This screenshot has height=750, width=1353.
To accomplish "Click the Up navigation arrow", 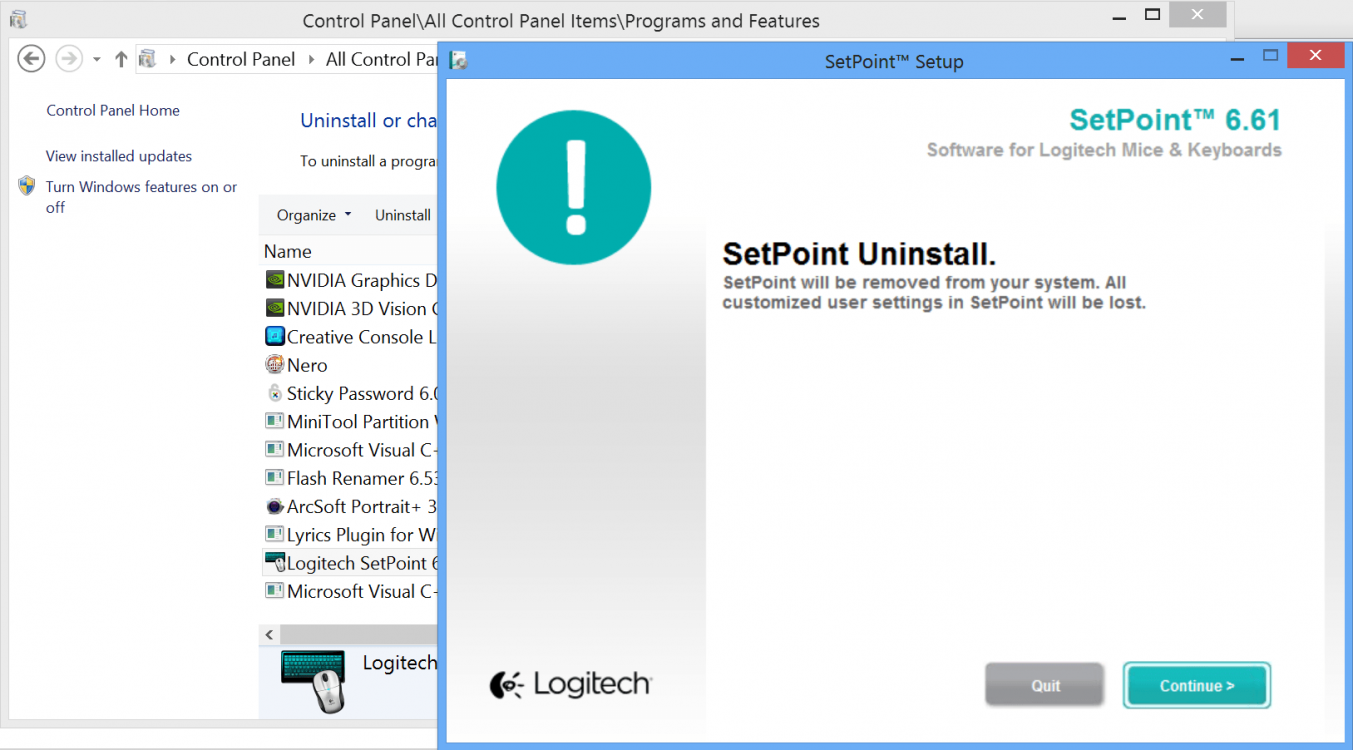I will 120,58.
